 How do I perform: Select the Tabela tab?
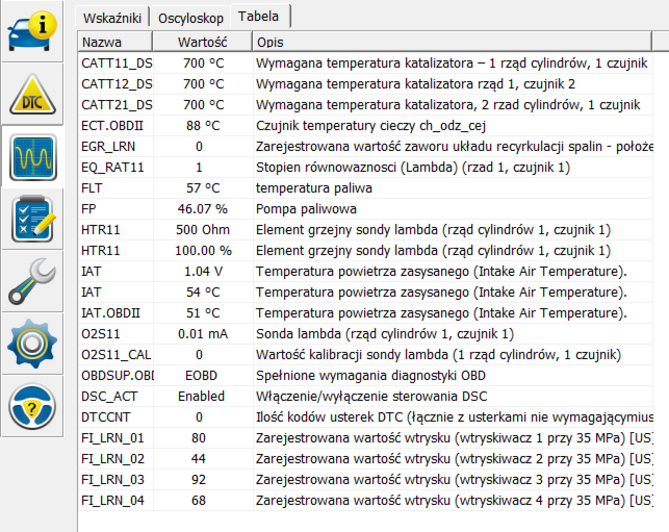(259, 16)
